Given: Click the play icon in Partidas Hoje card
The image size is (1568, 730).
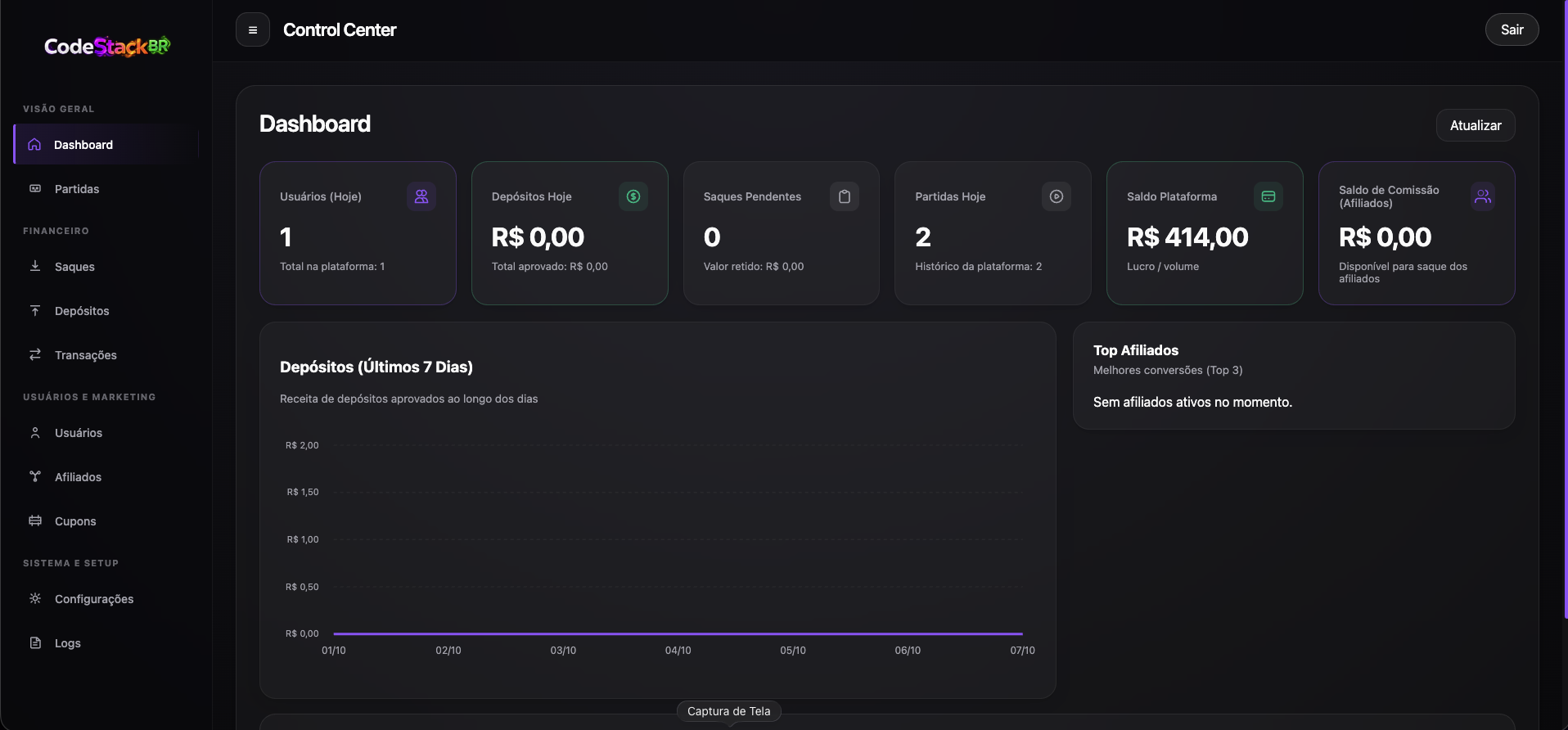Looking at the screenshot, I should click(x=1057, y=196).
